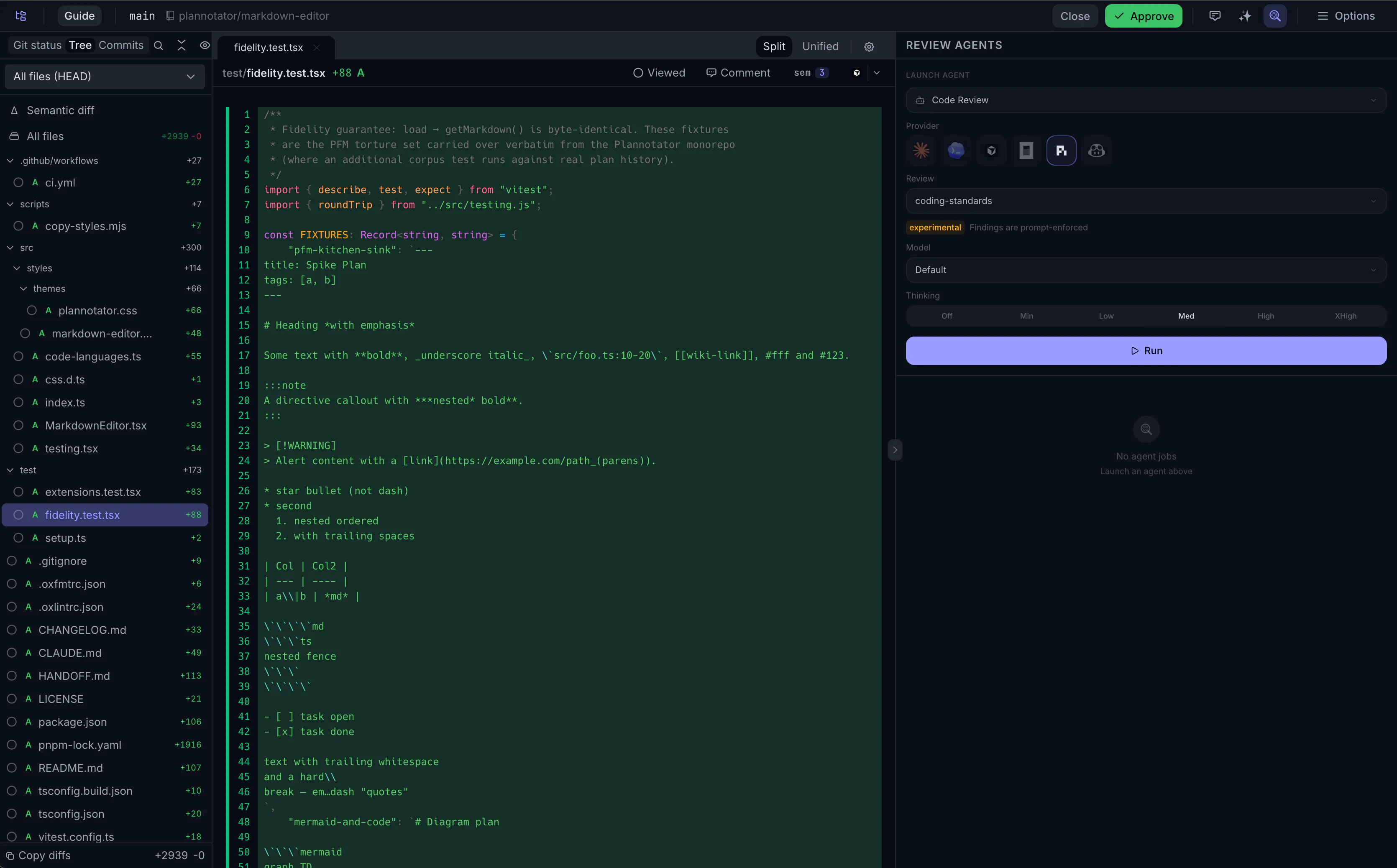Switch to the Tree tab
This screenshot has height=868, width=1397.
pyautogui.click(x=80, y=45)
